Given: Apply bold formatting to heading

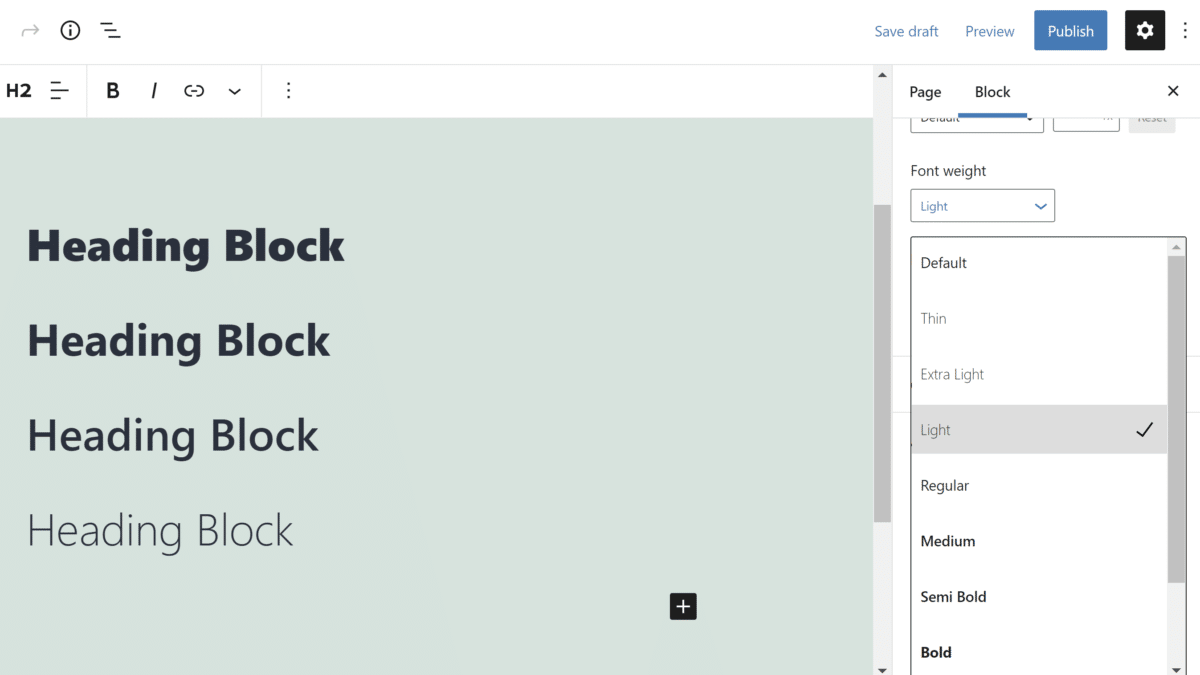Looking at the screenshot, I should click(113, 91).
